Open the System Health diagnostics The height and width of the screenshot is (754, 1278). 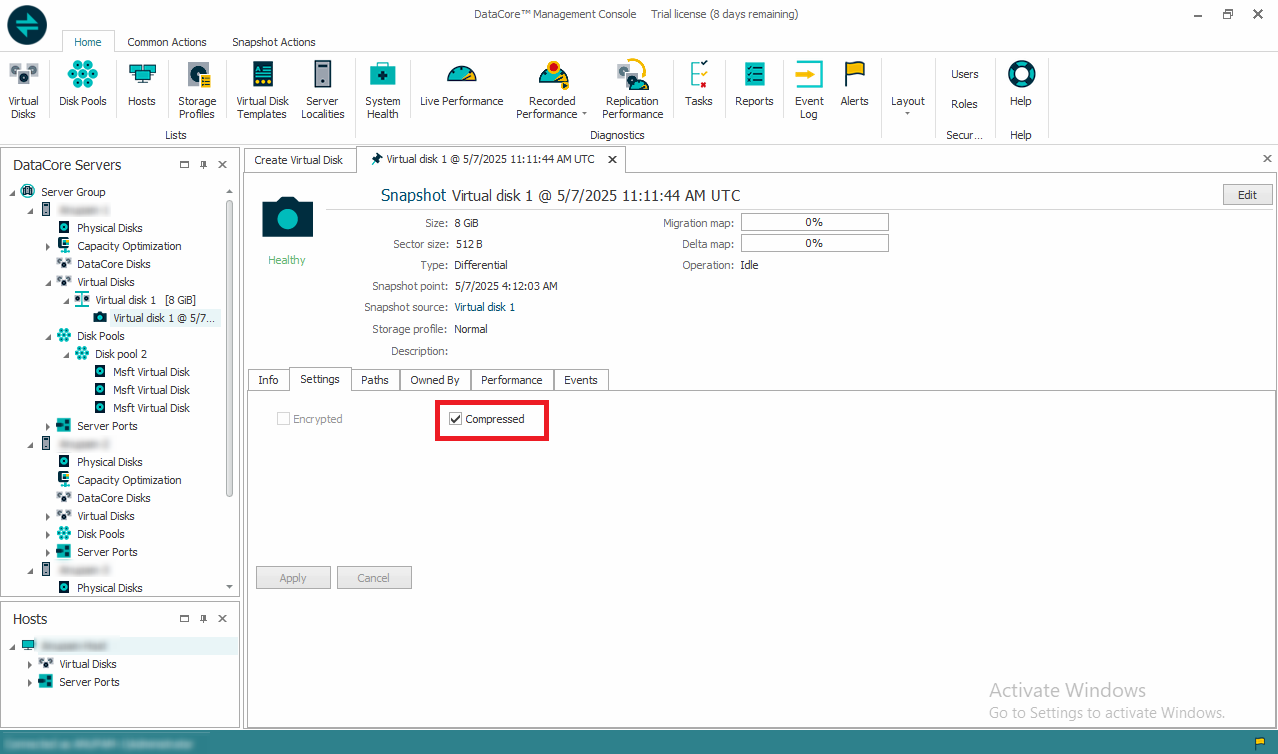(382, 90)
